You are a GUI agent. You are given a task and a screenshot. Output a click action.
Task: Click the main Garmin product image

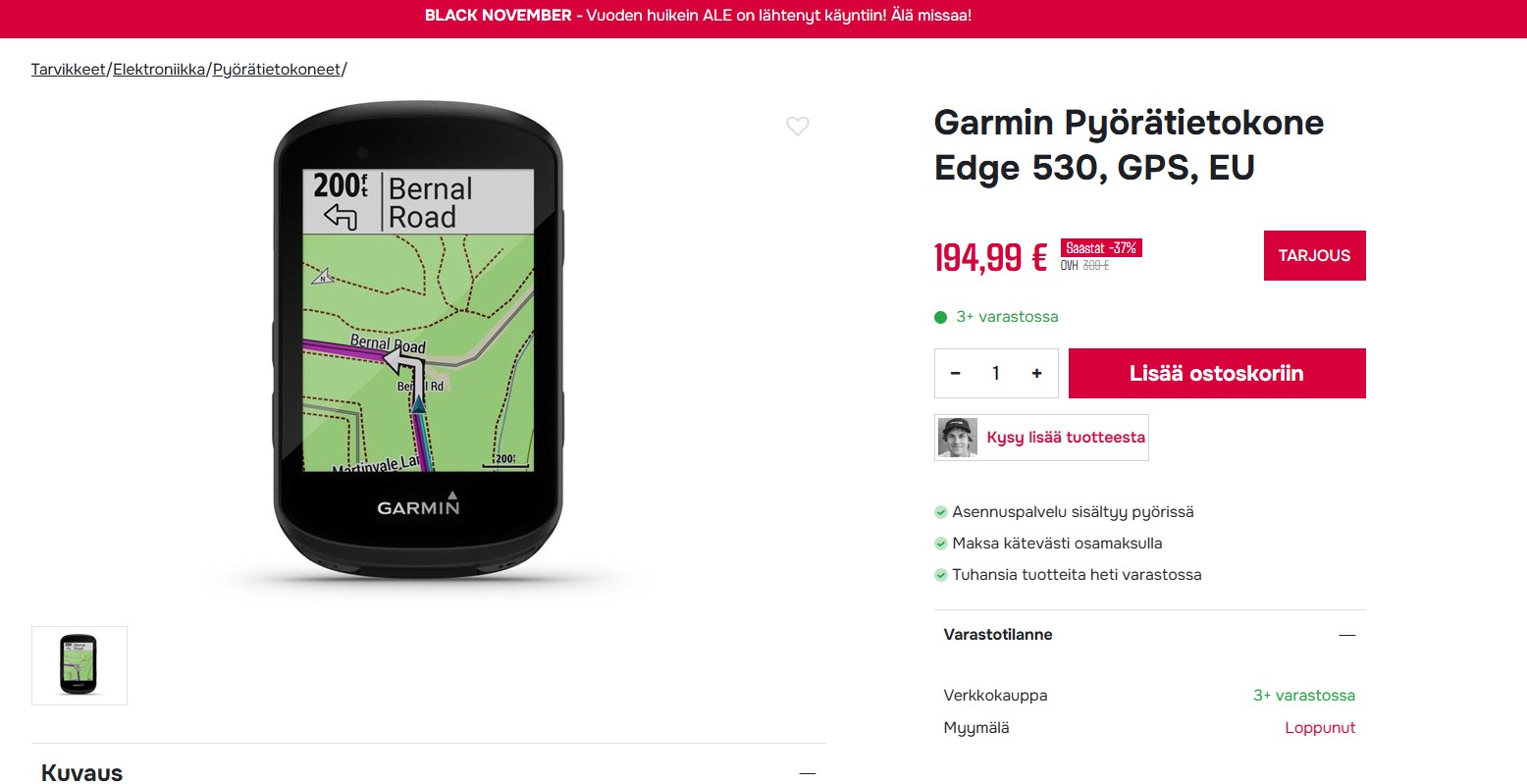419,340
